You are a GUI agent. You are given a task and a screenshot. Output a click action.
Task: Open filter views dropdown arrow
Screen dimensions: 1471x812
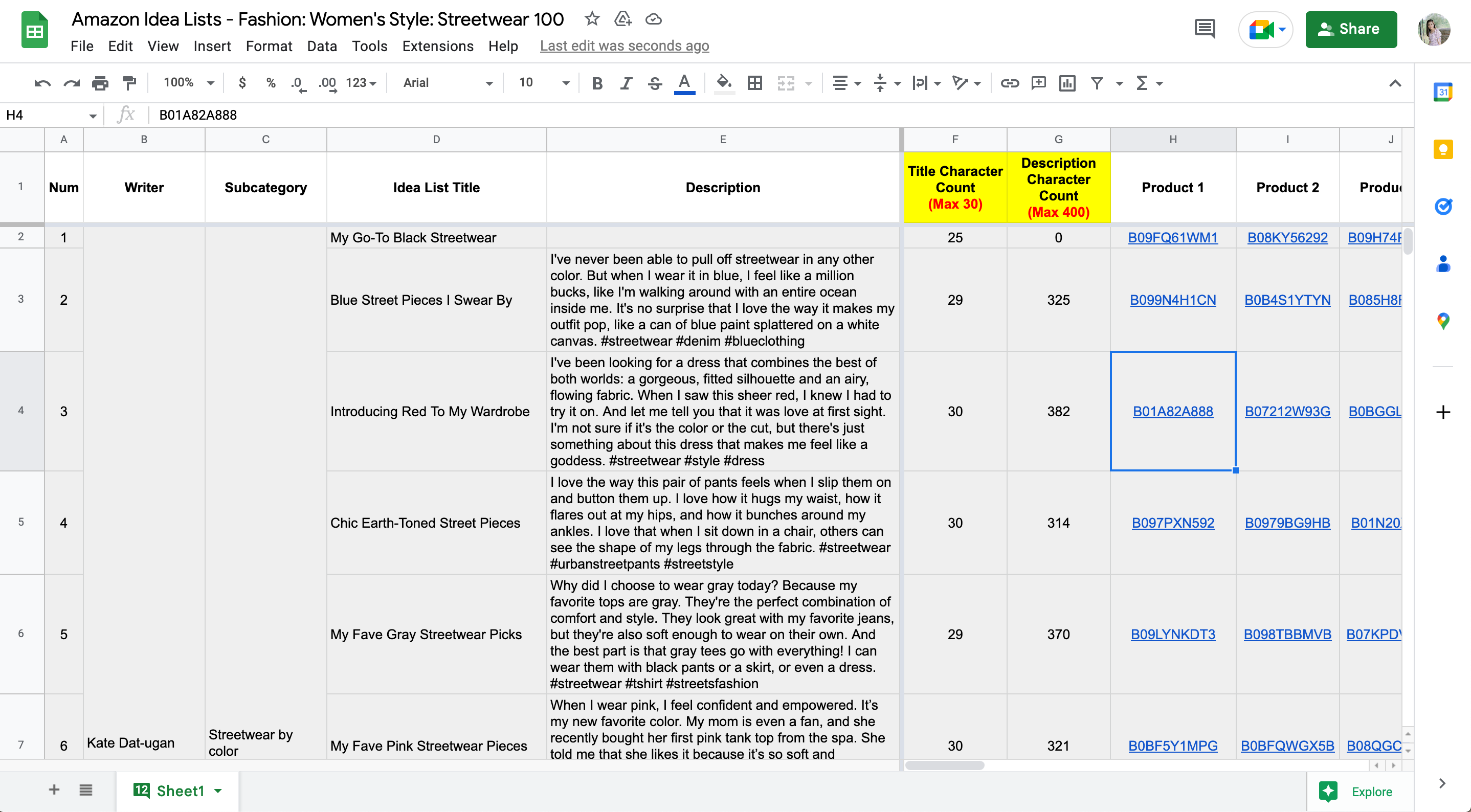[x=1119, y=83]
